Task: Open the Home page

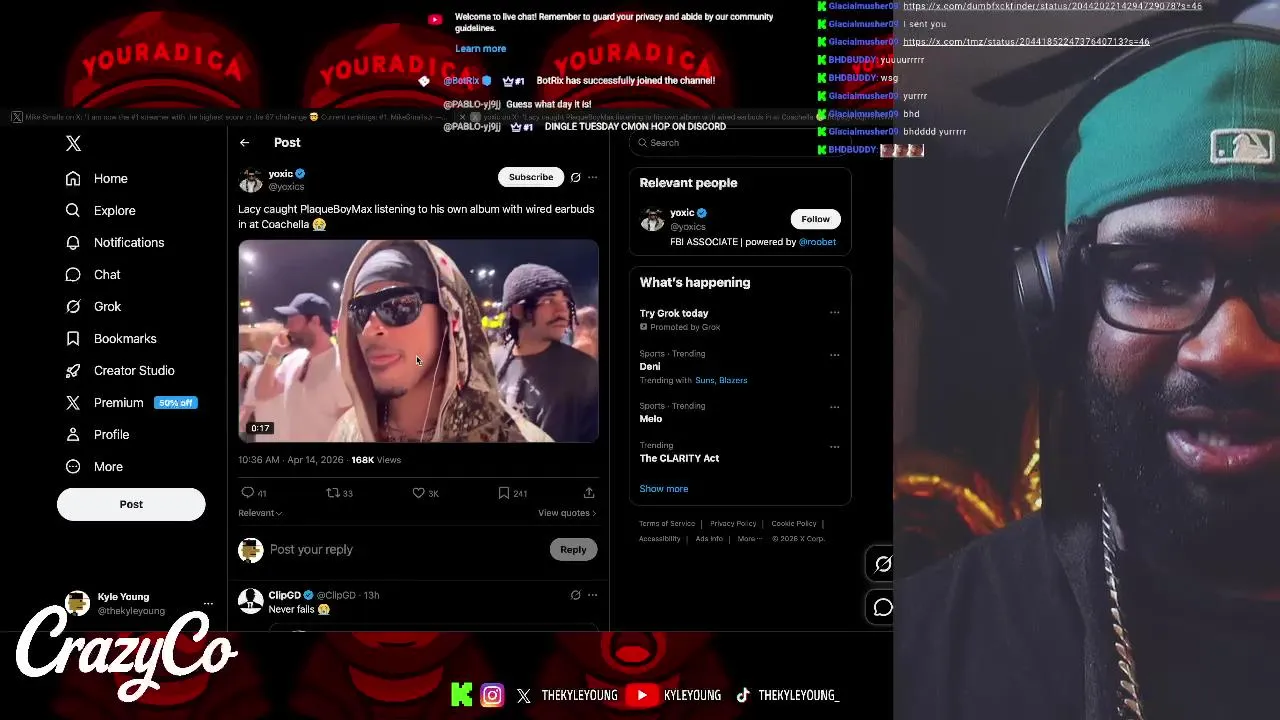Action: pyautogui.click(x=97, y=178)
